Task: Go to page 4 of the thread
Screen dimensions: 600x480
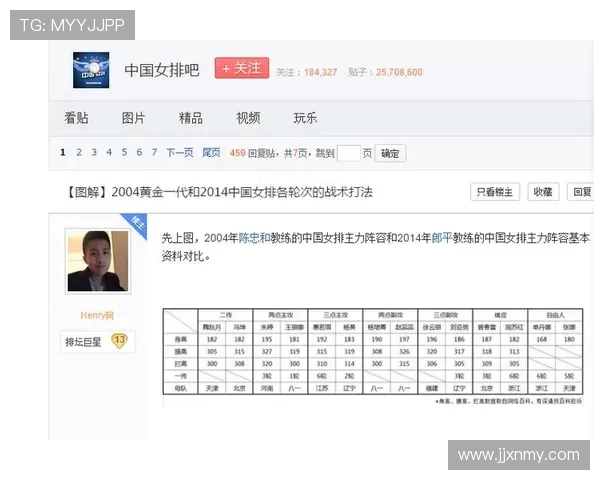Action: click(x=109, y=152)
